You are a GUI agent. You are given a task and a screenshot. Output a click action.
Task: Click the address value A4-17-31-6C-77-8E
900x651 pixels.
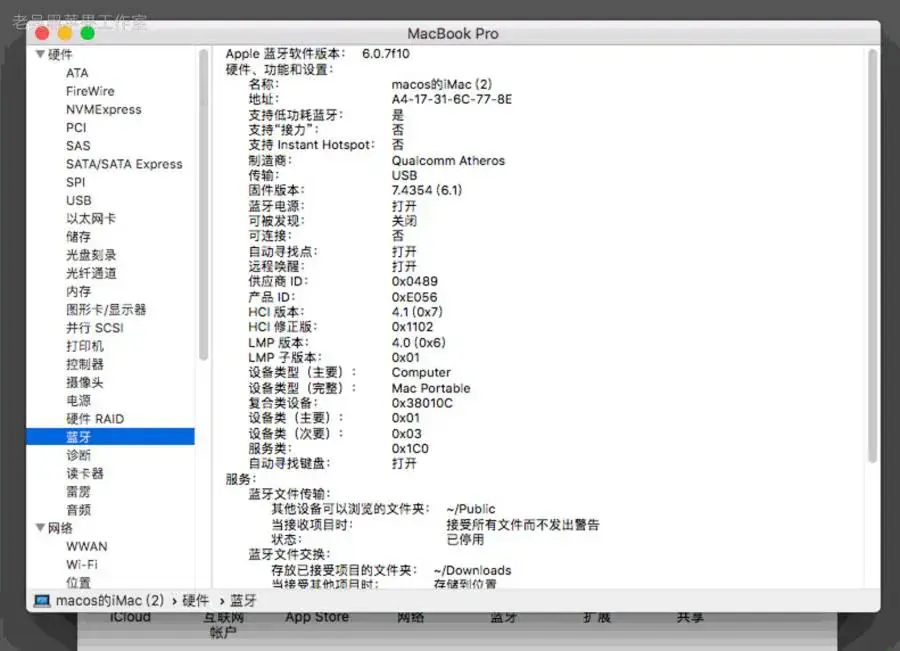pyautogui.click(x=452, y=99)
